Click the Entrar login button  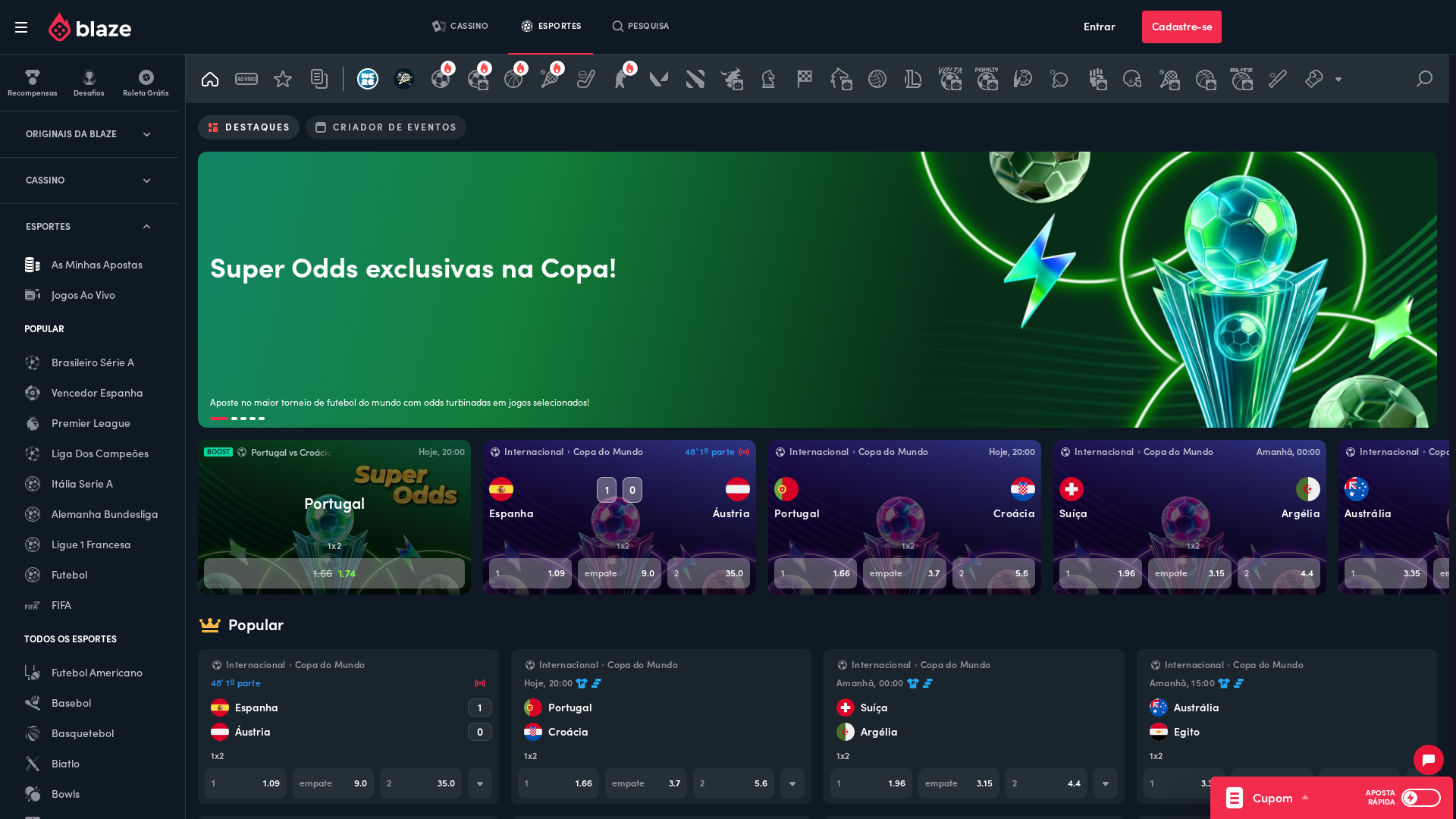(x=1099, y=27)
